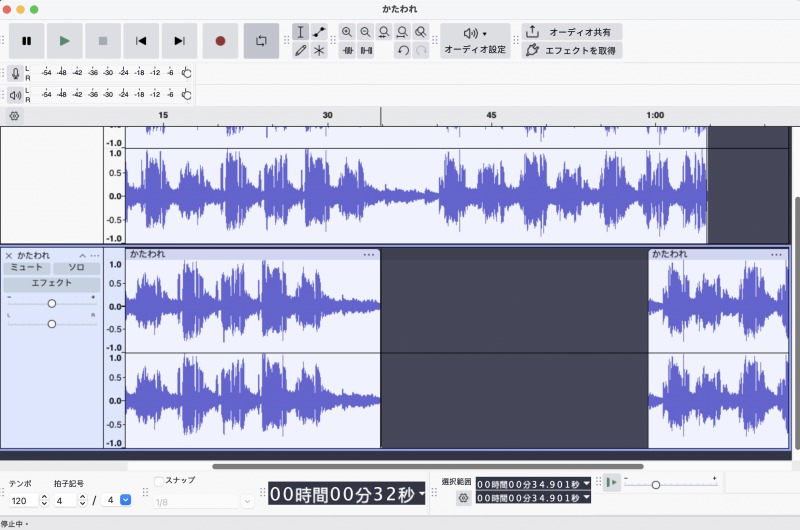This screenshot has width=800, height=530.
Task: Undo the last action
Action: [x=403, y=50]
